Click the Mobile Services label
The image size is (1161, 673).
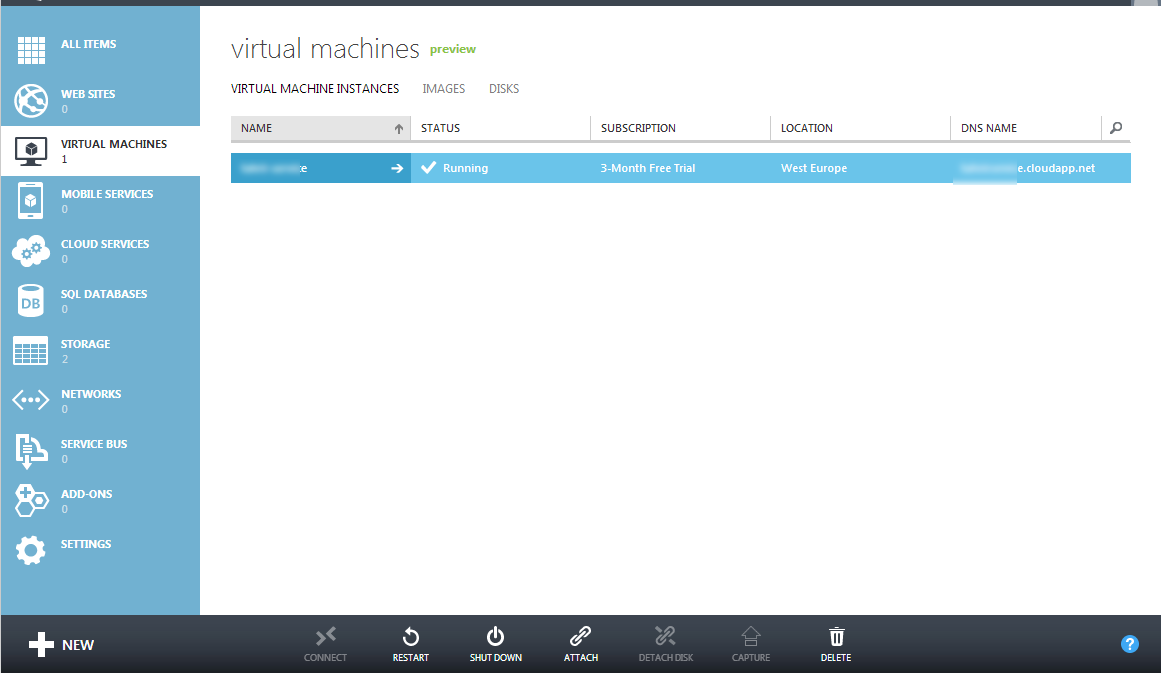point(107,194)
